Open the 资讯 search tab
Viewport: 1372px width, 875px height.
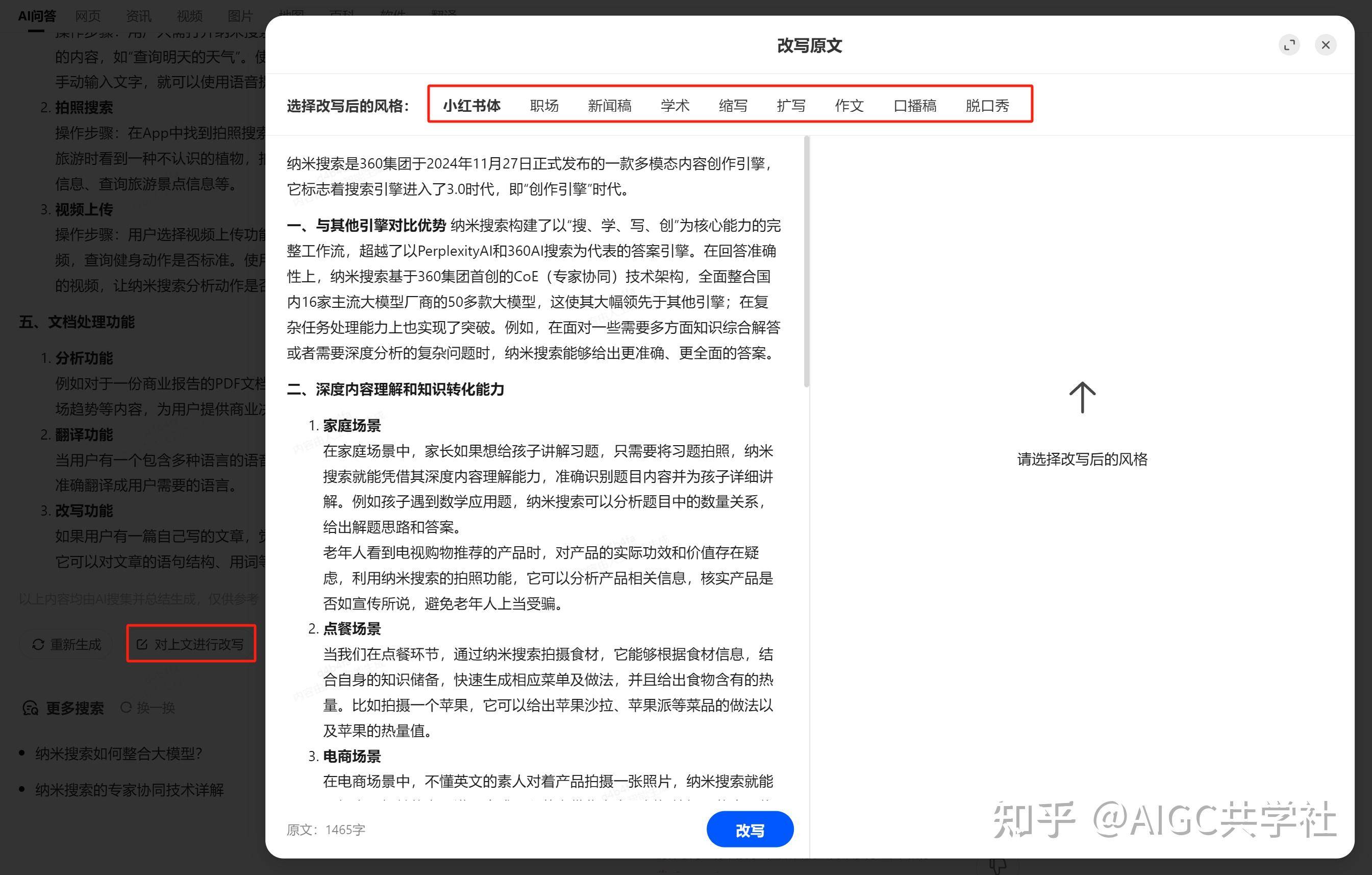pos(138,15)
